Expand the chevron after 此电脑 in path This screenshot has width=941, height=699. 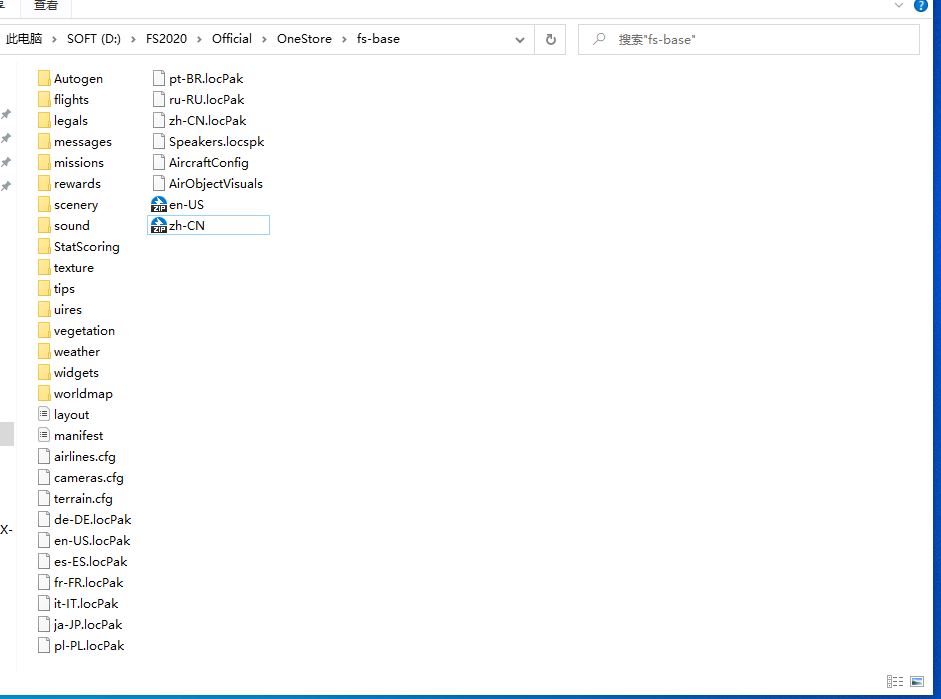point(54,40)
